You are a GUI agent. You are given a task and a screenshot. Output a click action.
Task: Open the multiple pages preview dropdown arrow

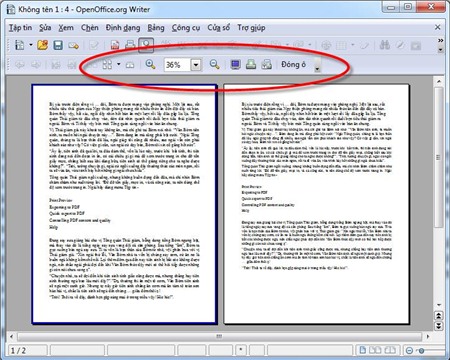[x=119, y=64]
